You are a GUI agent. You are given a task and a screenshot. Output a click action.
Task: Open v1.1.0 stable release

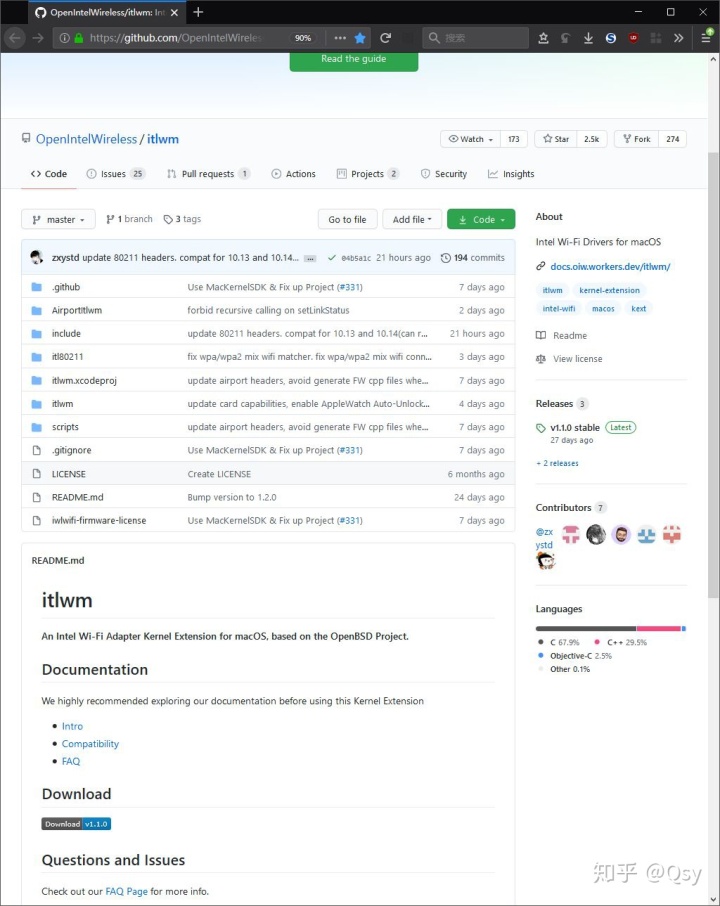pos(575,428)
